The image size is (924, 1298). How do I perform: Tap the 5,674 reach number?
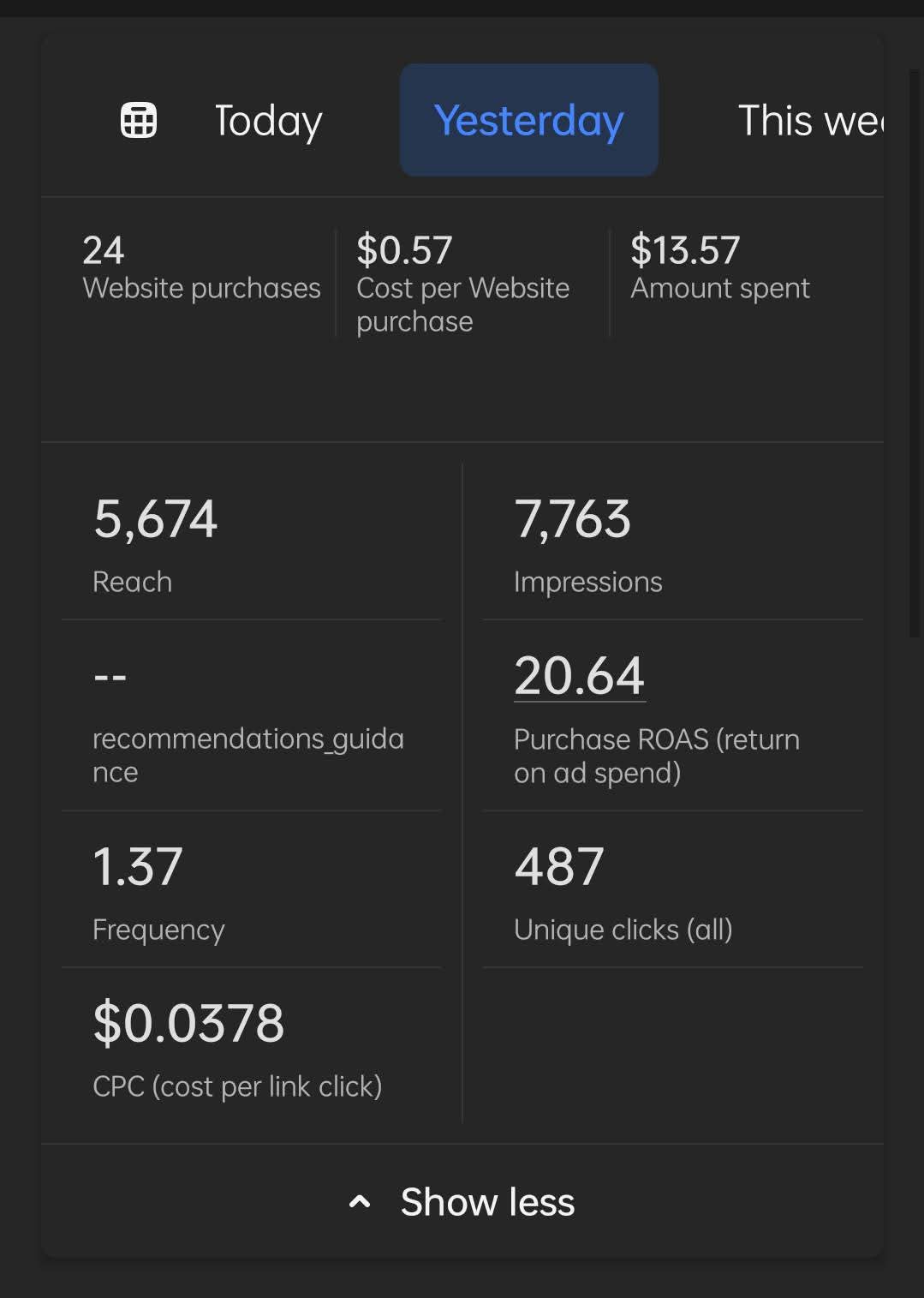point(155,519)
